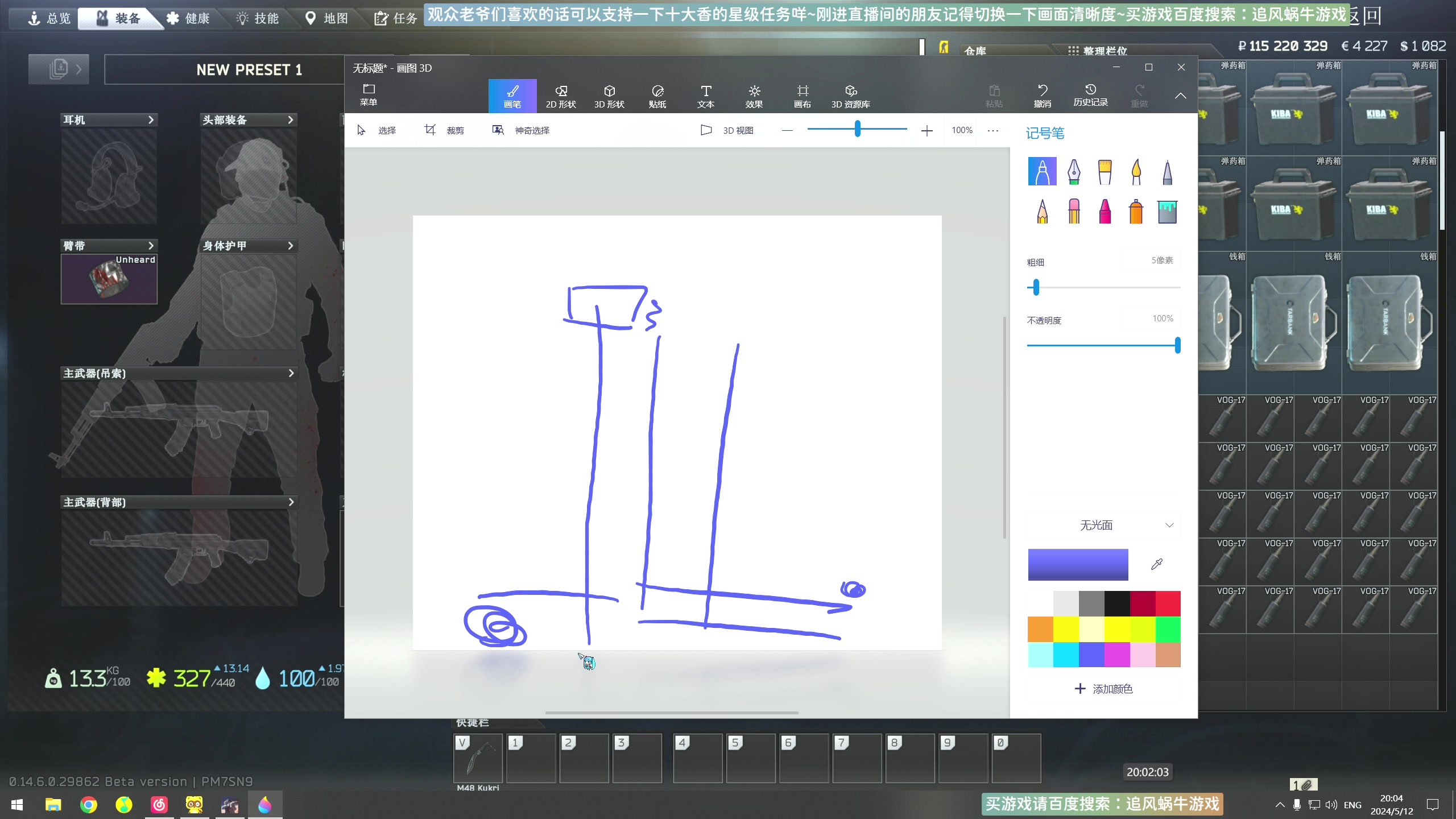This screenshot has width=1456, height=819.
Task: Expand the 主武器(背部) back weapon arrow
Action: (291, 502)
